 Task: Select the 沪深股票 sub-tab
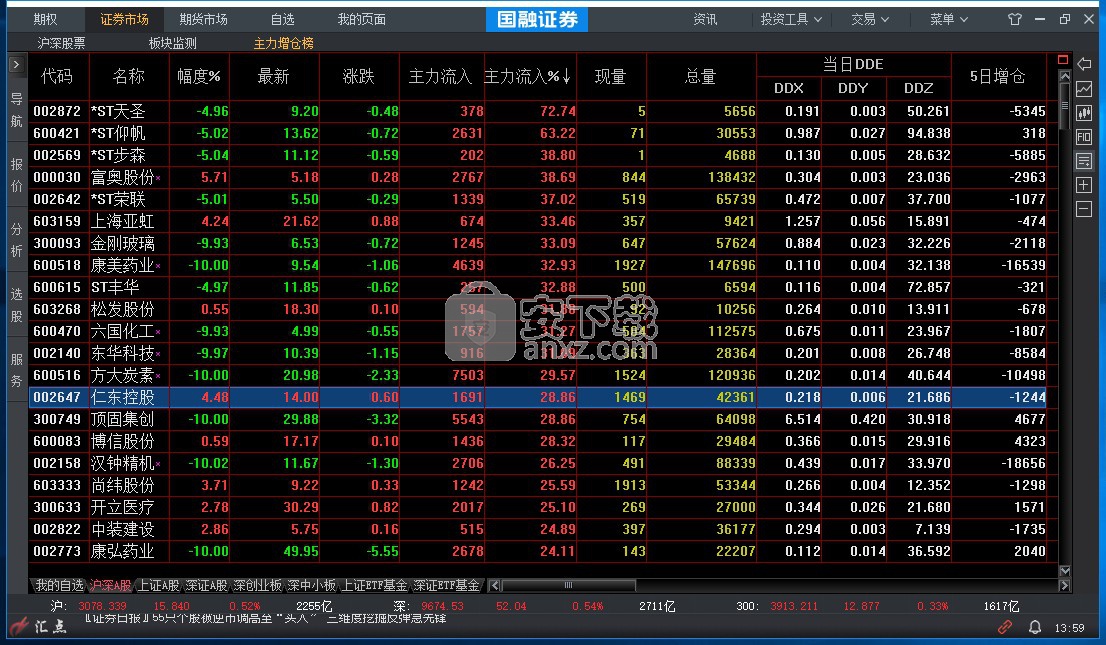click(61, 43)
